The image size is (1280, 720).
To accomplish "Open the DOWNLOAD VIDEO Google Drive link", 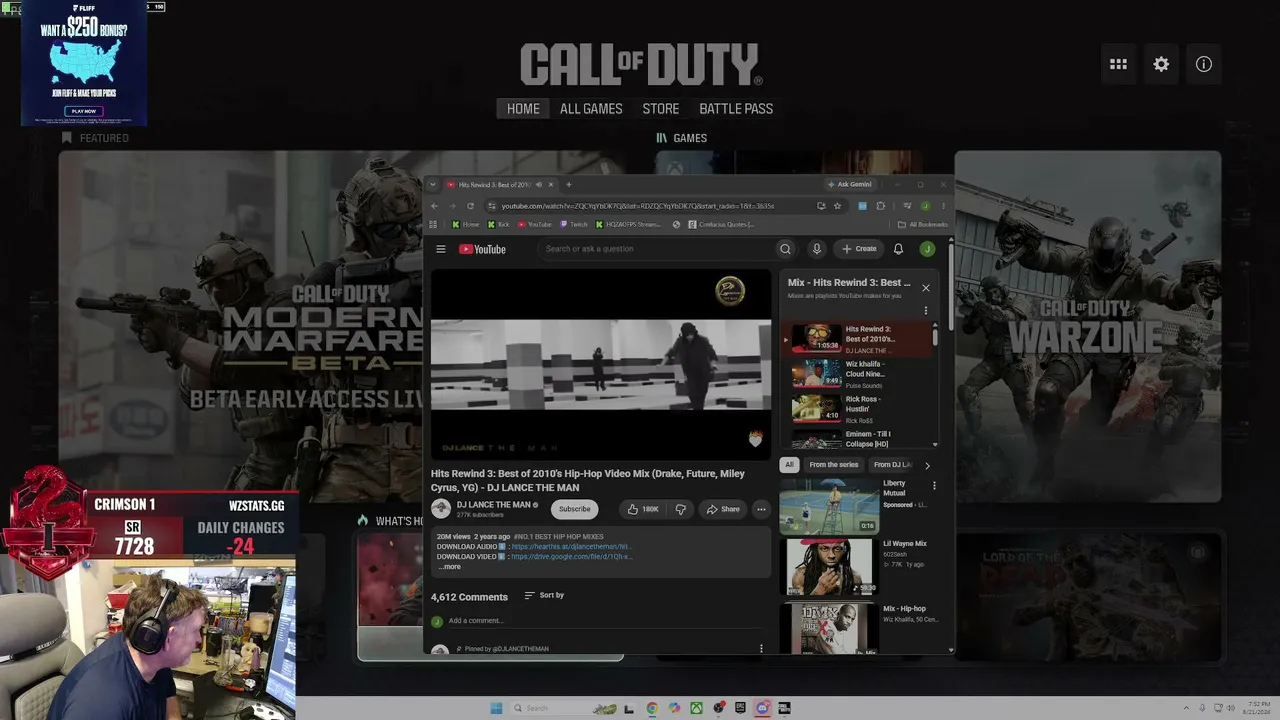I will pyautogui.click(x=571, y=556).
